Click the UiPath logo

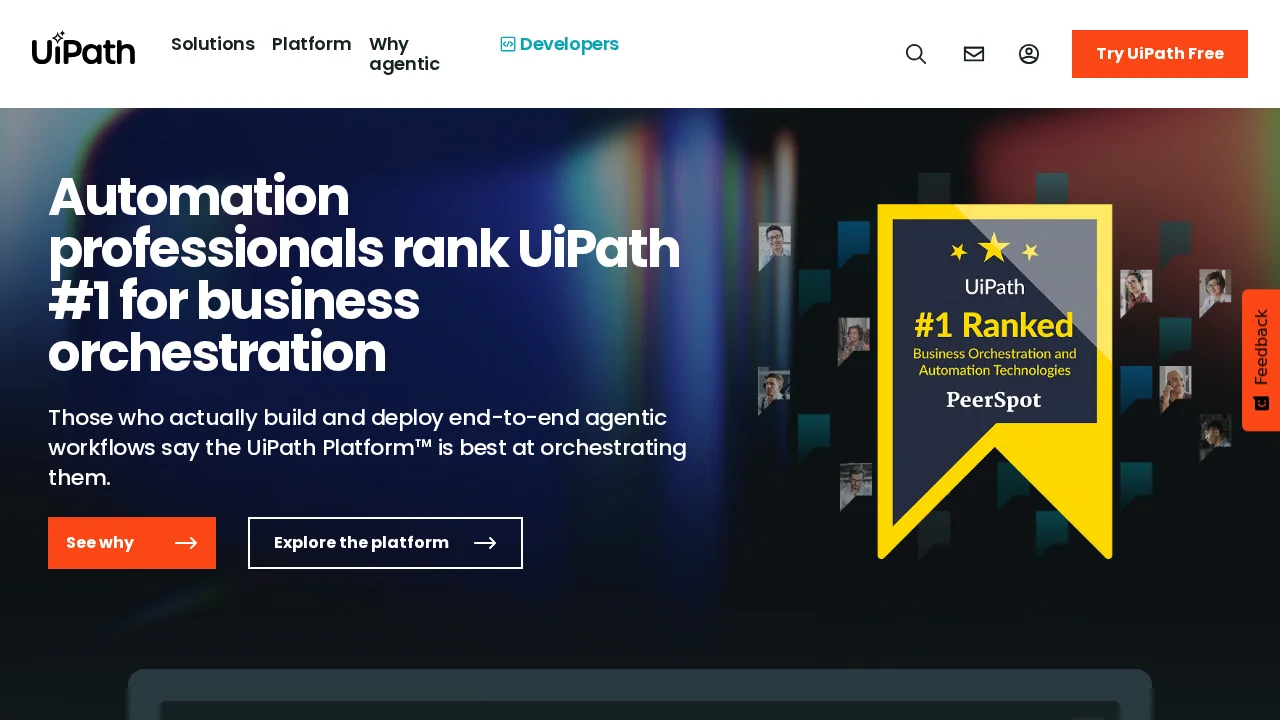83,48
